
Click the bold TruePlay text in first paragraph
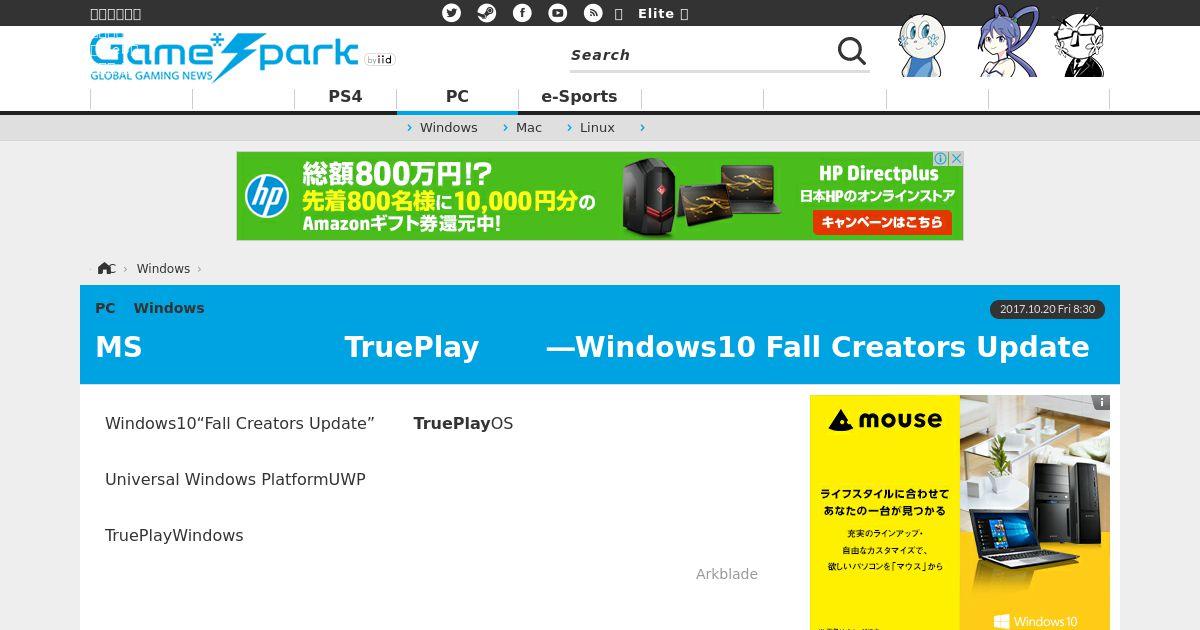click(452, 424)
